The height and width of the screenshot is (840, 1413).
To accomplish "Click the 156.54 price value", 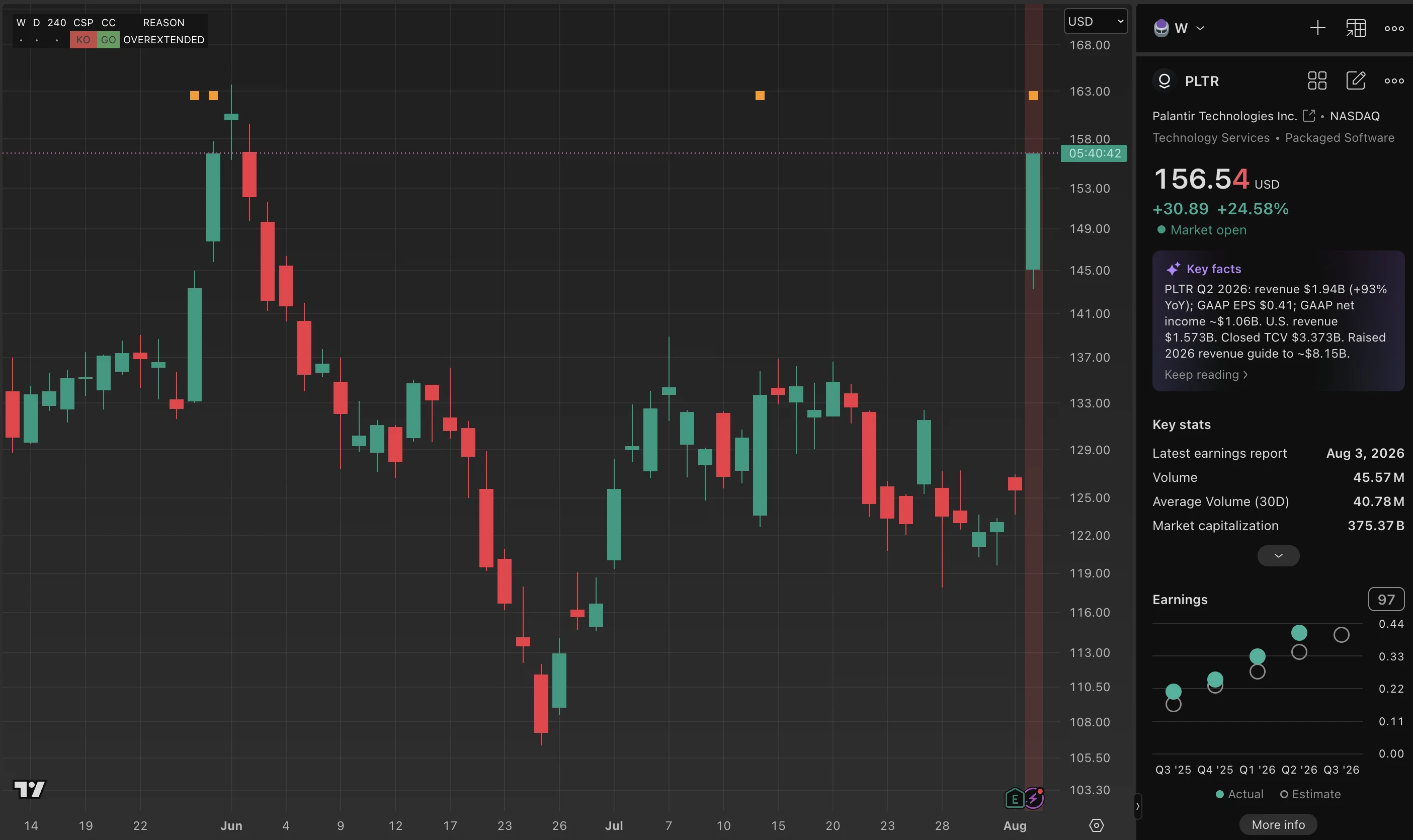I will [1201, 179].
